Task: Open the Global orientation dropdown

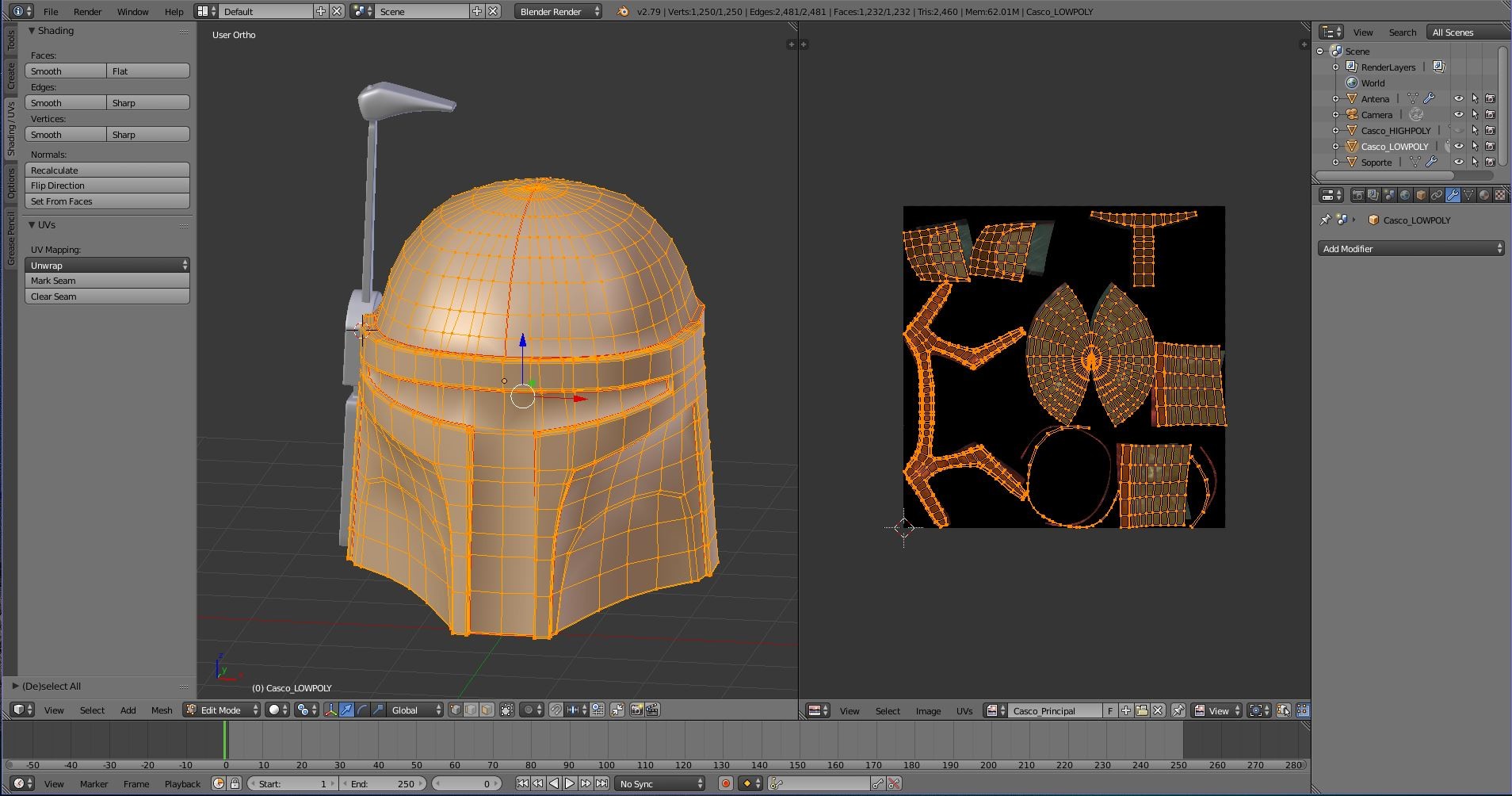Action: click(415, 710)
